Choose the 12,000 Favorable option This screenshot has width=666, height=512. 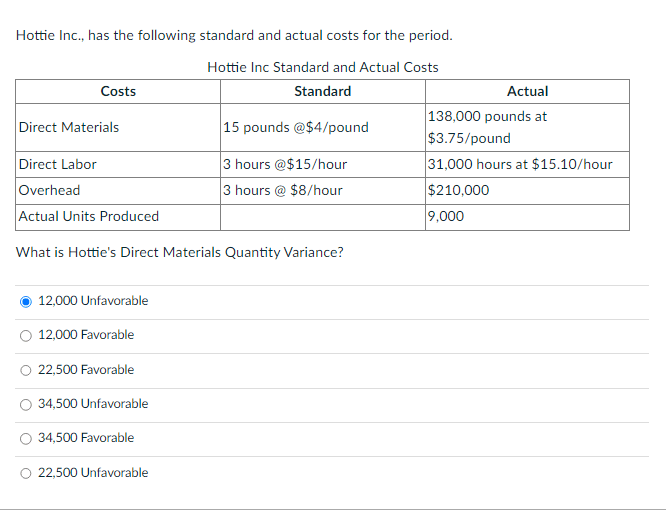tap(26, 336)
